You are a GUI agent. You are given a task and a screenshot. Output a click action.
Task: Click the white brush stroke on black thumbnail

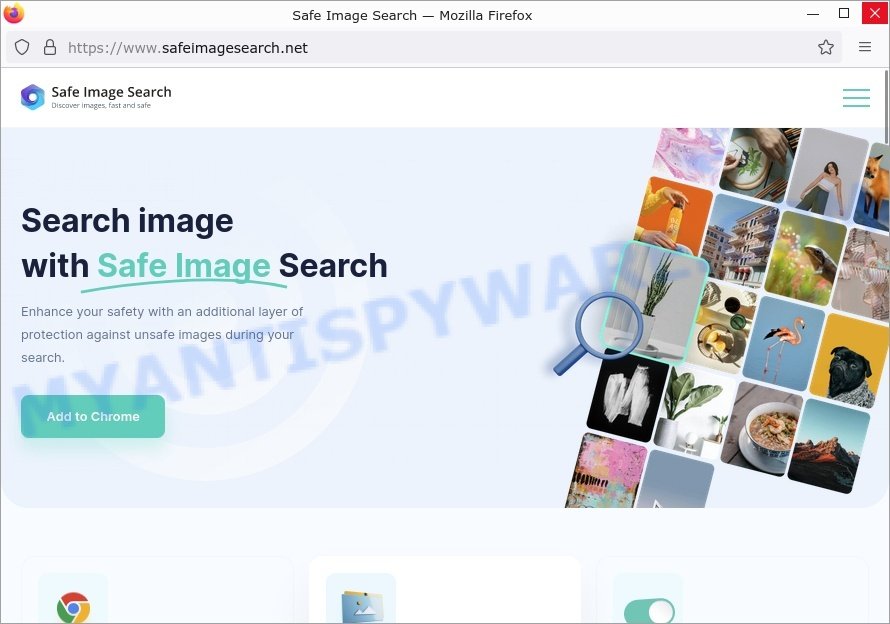[x=629, y=395]
